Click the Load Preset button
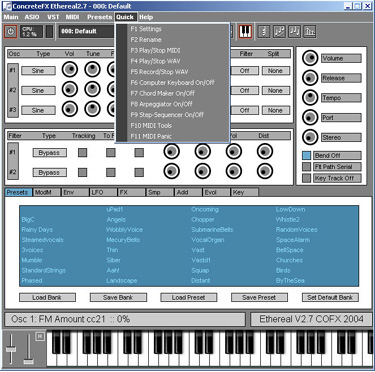The height and width of the screenshot is (372, 375). [x=189, y=297]
